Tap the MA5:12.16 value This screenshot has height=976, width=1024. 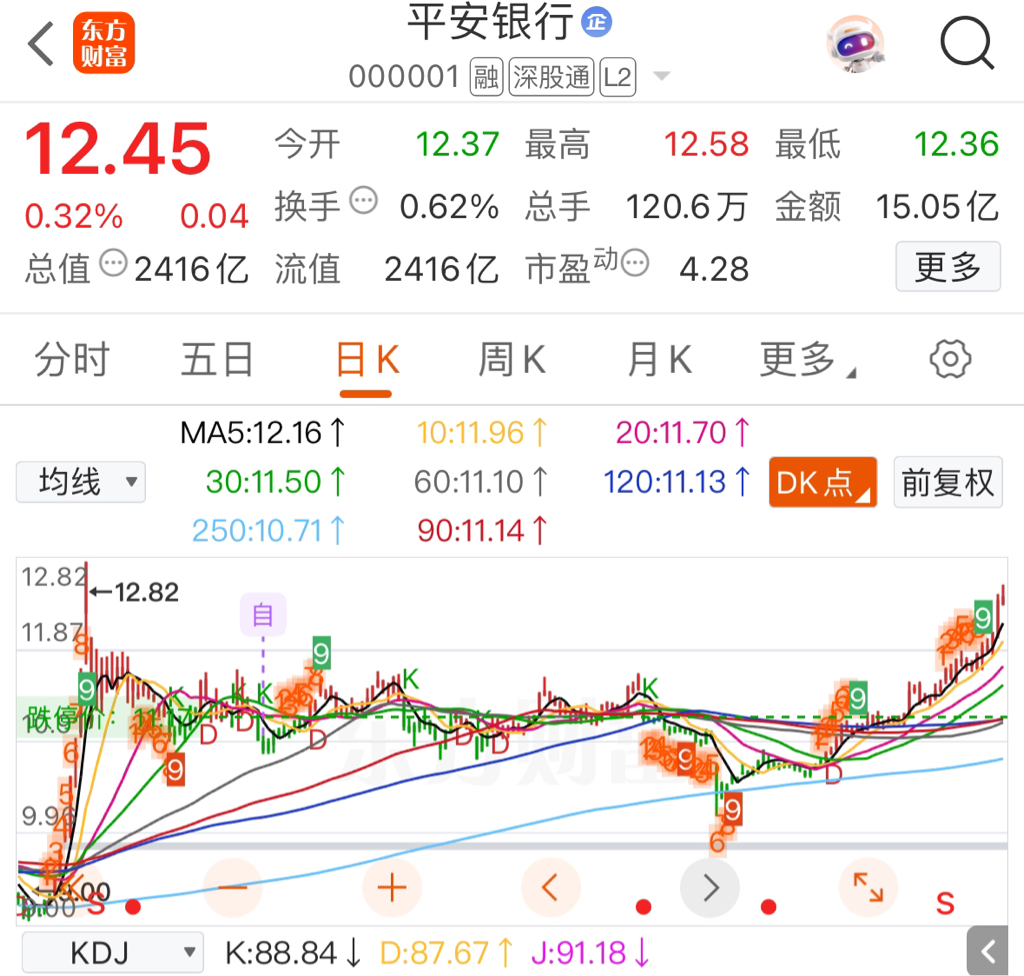263,432
